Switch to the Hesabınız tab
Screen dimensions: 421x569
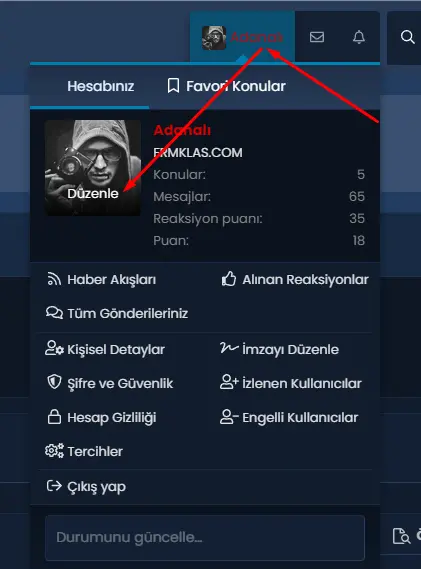101,86
